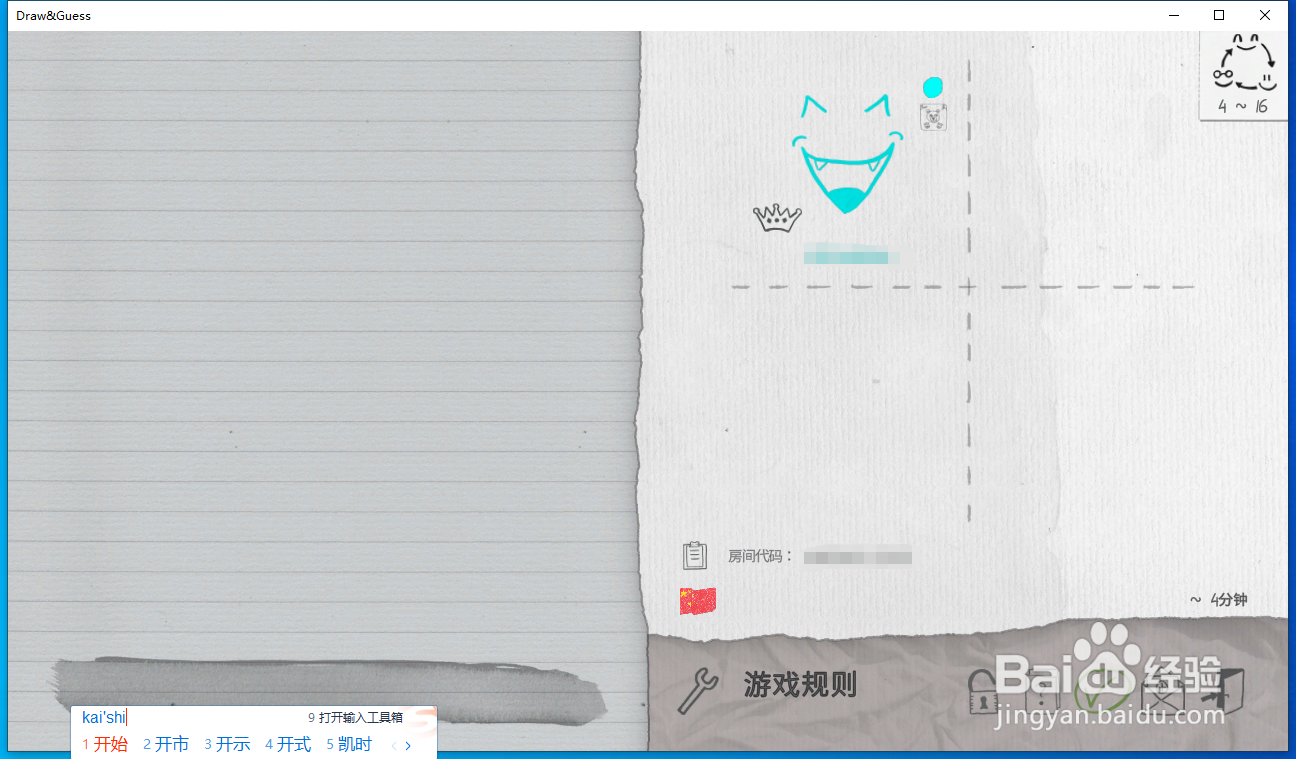Click the question mark box icon
This screenshot has width=1296, height=759.
click(x=1042, y=690)
